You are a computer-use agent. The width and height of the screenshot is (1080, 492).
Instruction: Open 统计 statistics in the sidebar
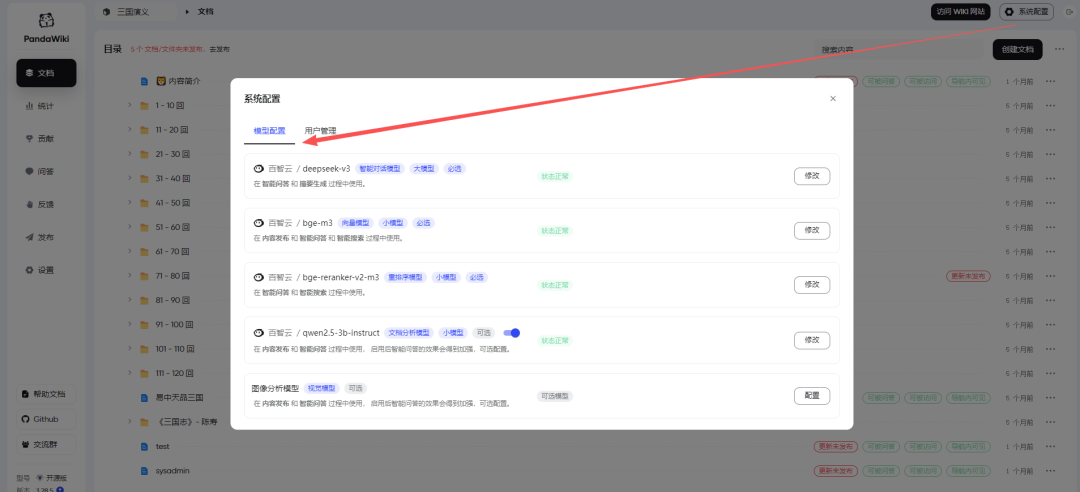tap(46, 105)
